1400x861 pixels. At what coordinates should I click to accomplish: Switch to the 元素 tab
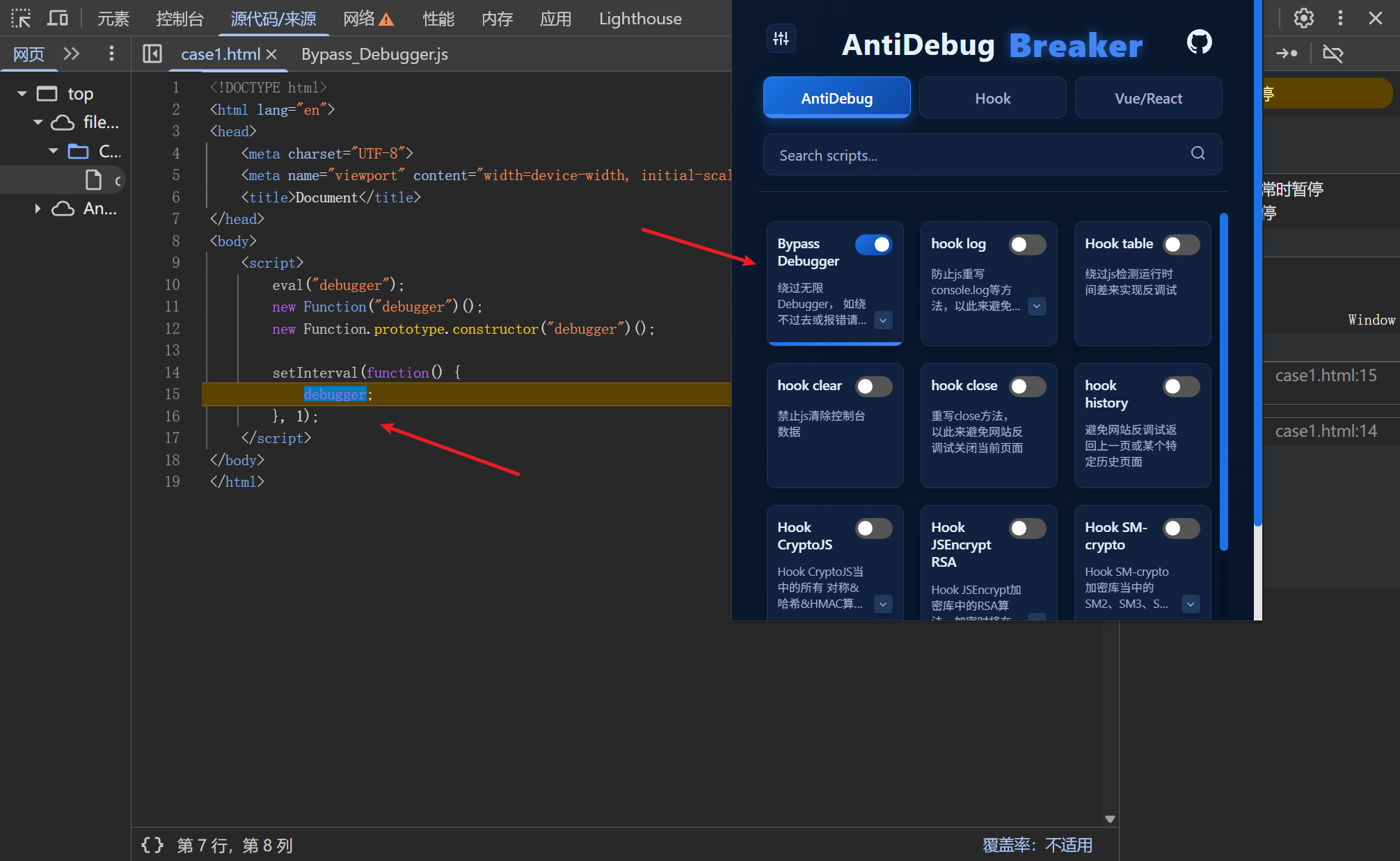tap(113, 19)
